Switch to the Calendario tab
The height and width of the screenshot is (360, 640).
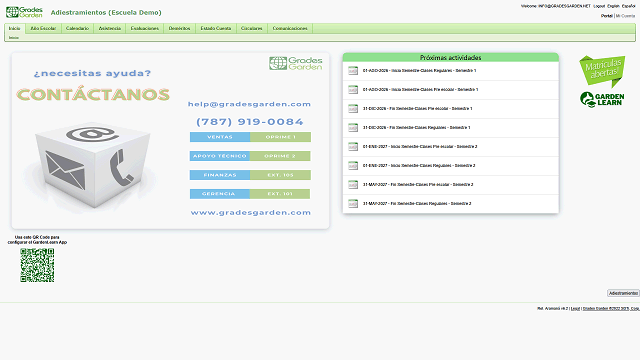pyautogui.click(x=77, y=28)
